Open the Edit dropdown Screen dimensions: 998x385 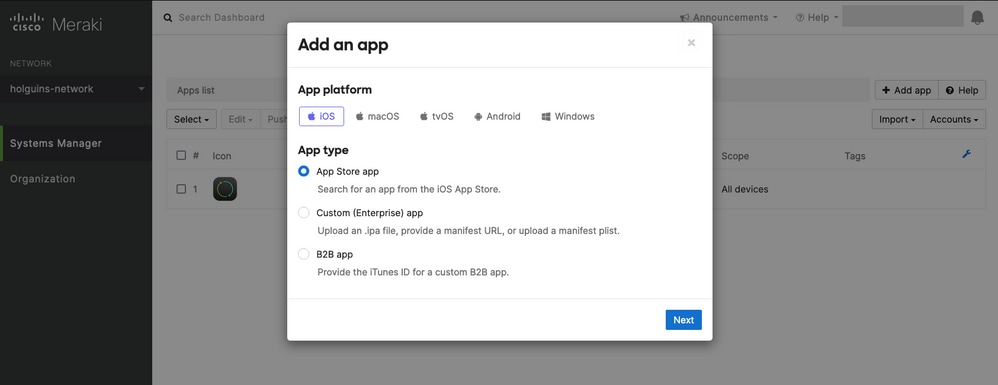(241, 119)
